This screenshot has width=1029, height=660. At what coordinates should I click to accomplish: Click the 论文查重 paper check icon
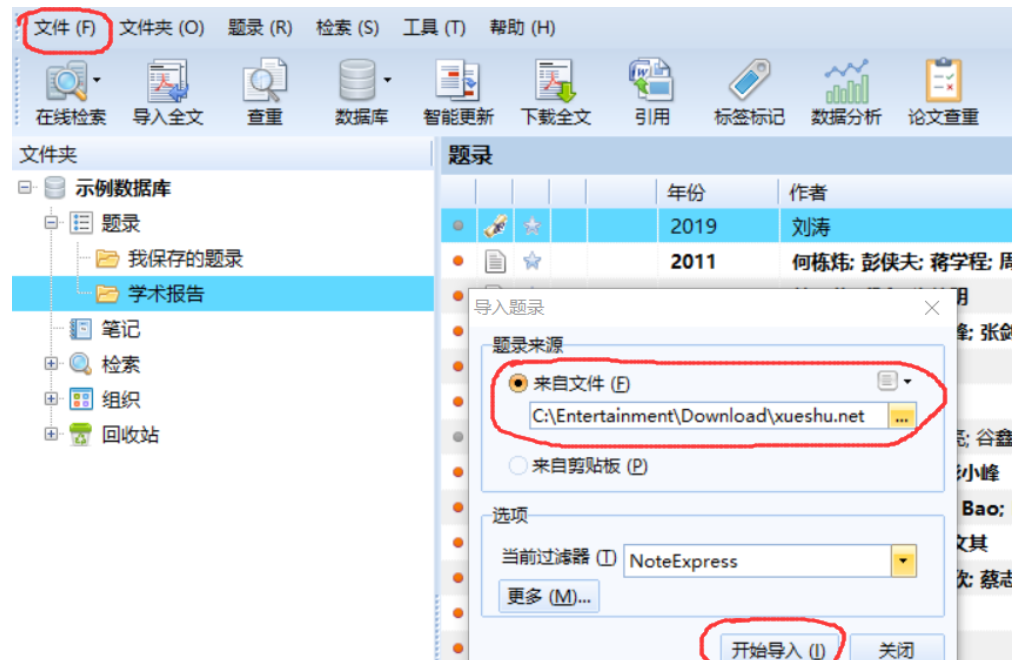942,82
